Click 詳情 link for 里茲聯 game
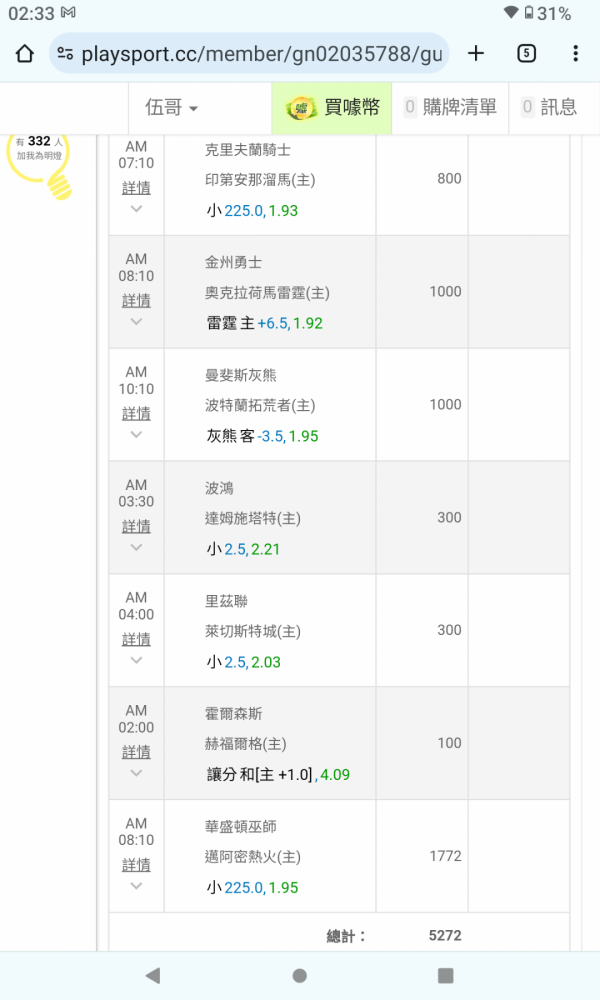 click(x=137, y=639)
